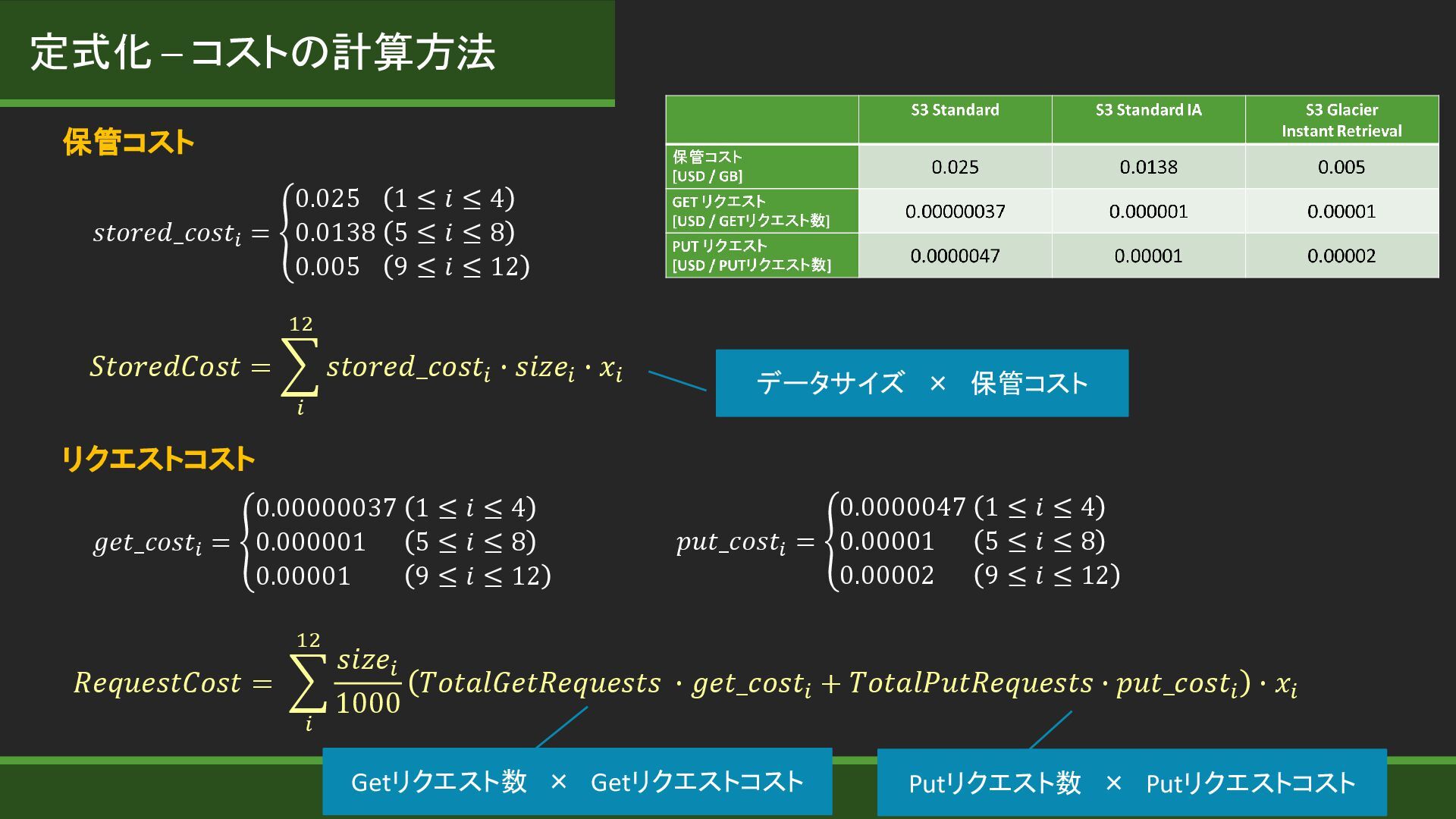Click the StoredCost summation formula
The width and height of the screenshot is (1456, 819).
pos(356,368)
